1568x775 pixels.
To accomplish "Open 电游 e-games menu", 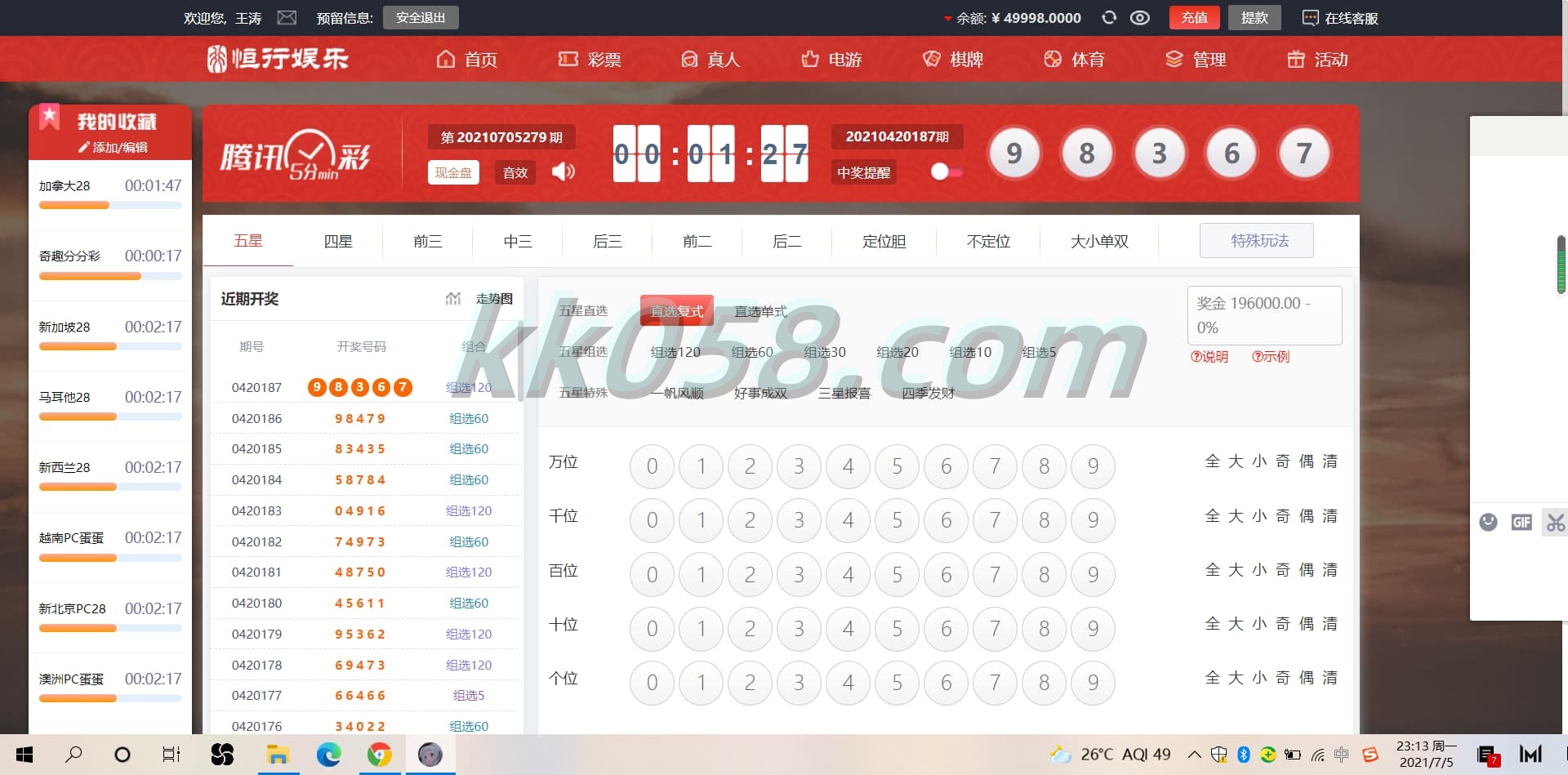I will pyautogui.click(x=831, y=59).
